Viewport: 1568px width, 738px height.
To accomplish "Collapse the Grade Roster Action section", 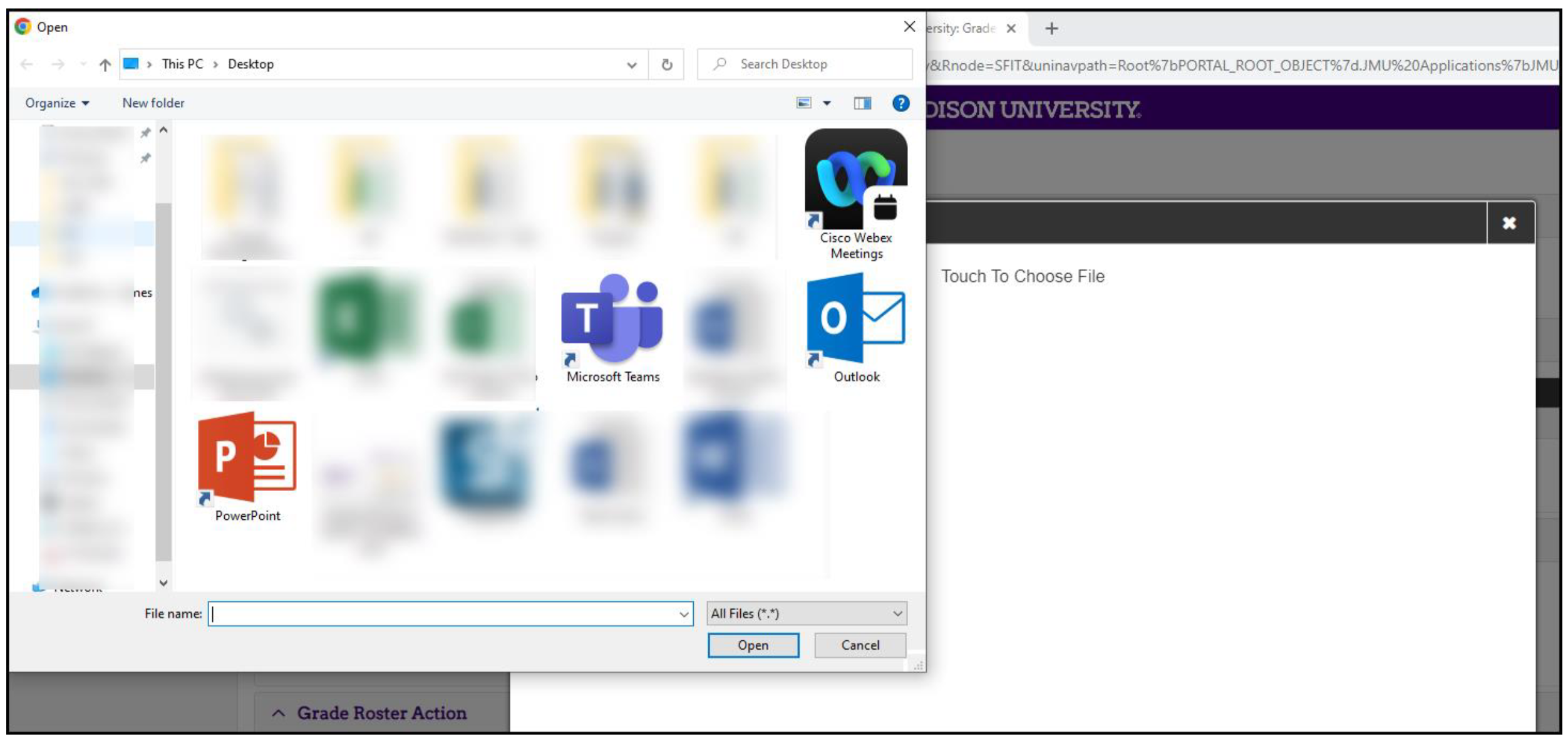I will pos(279,713).
